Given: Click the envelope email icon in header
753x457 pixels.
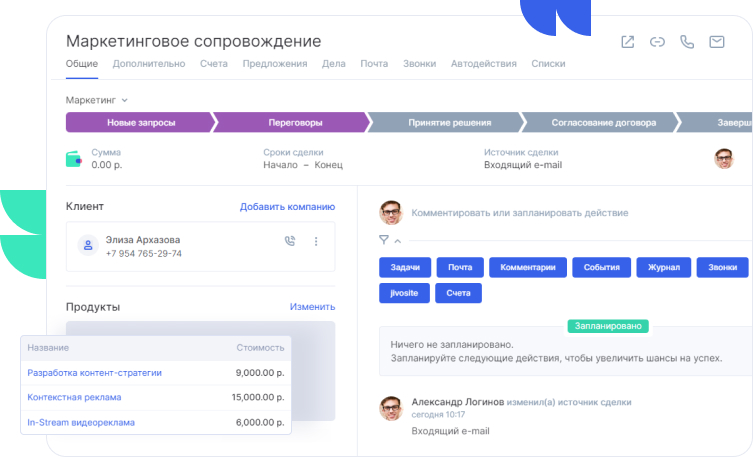Looking at the screenshot, I should (x=717, y=42).
